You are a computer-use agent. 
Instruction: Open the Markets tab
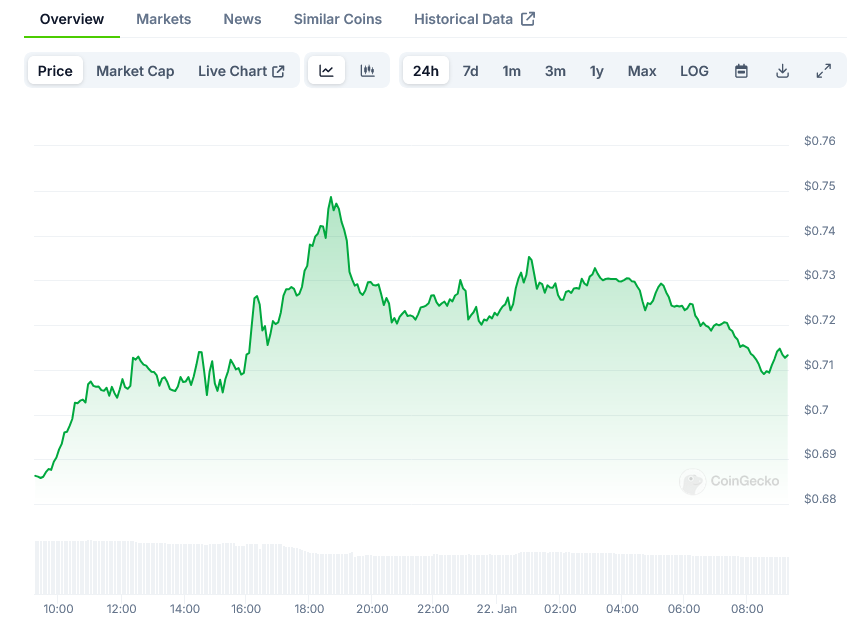(x=164, y=19)
